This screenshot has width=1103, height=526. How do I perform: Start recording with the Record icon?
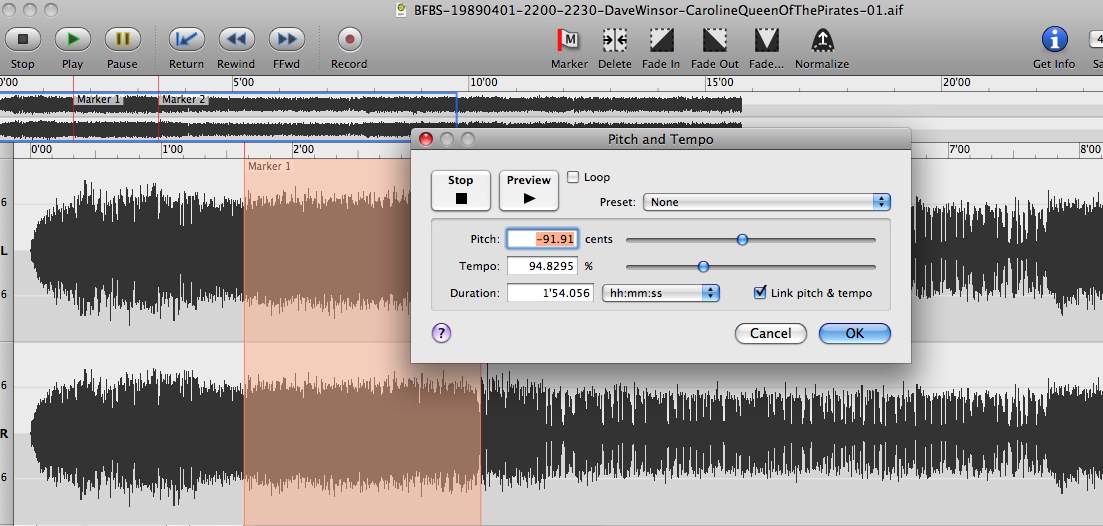click(x=349, y=40)
